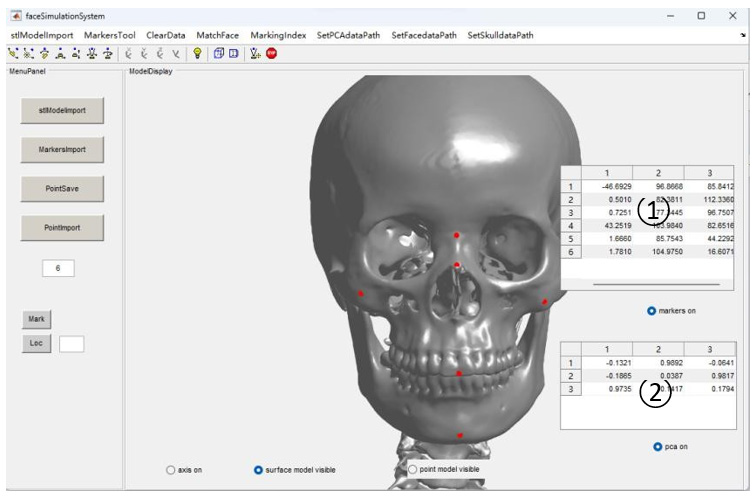Click the empty input field beside Loc

click(71, 344)
